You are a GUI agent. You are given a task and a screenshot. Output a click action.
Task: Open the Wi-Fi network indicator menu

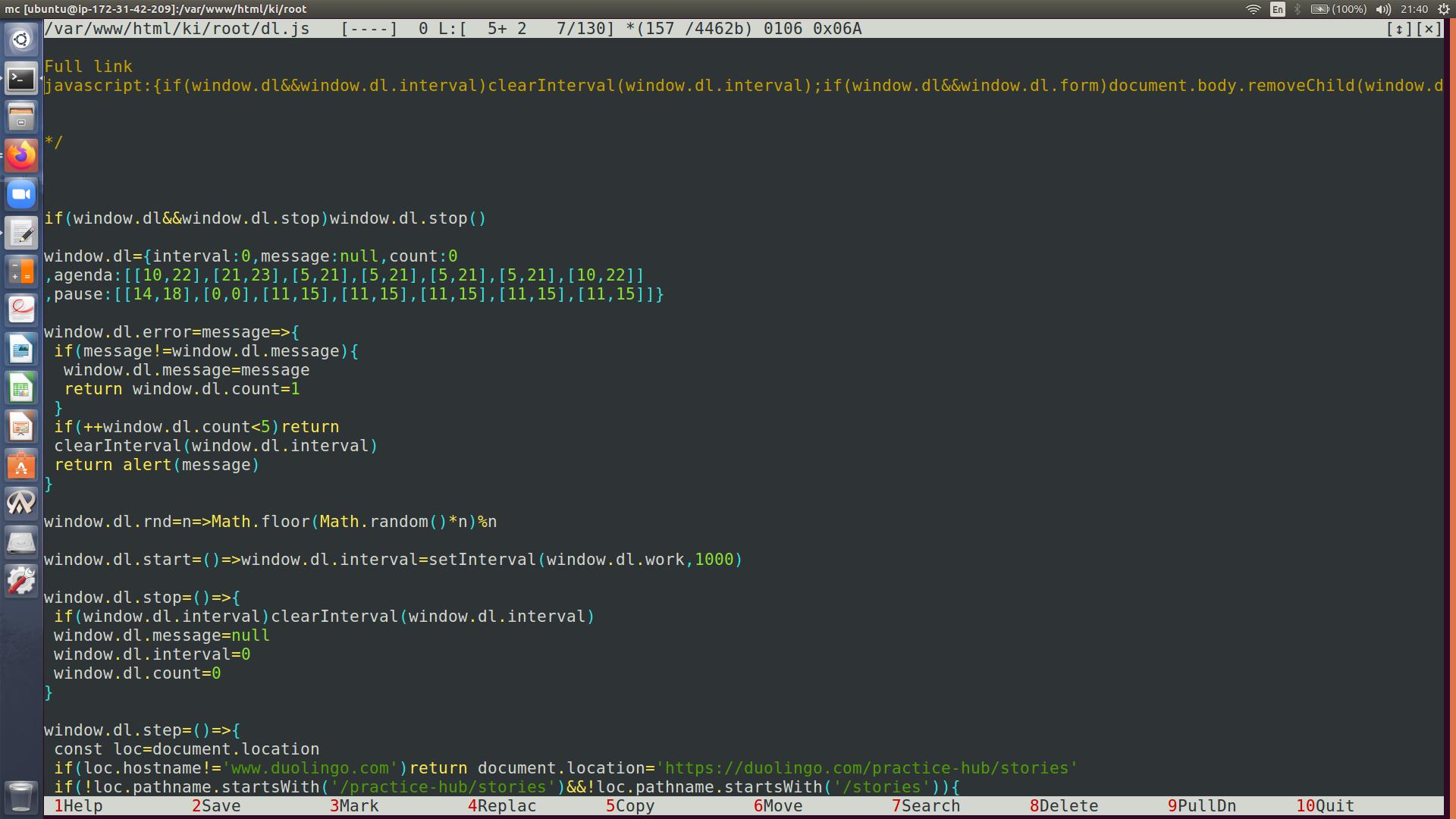(1253, 9)
